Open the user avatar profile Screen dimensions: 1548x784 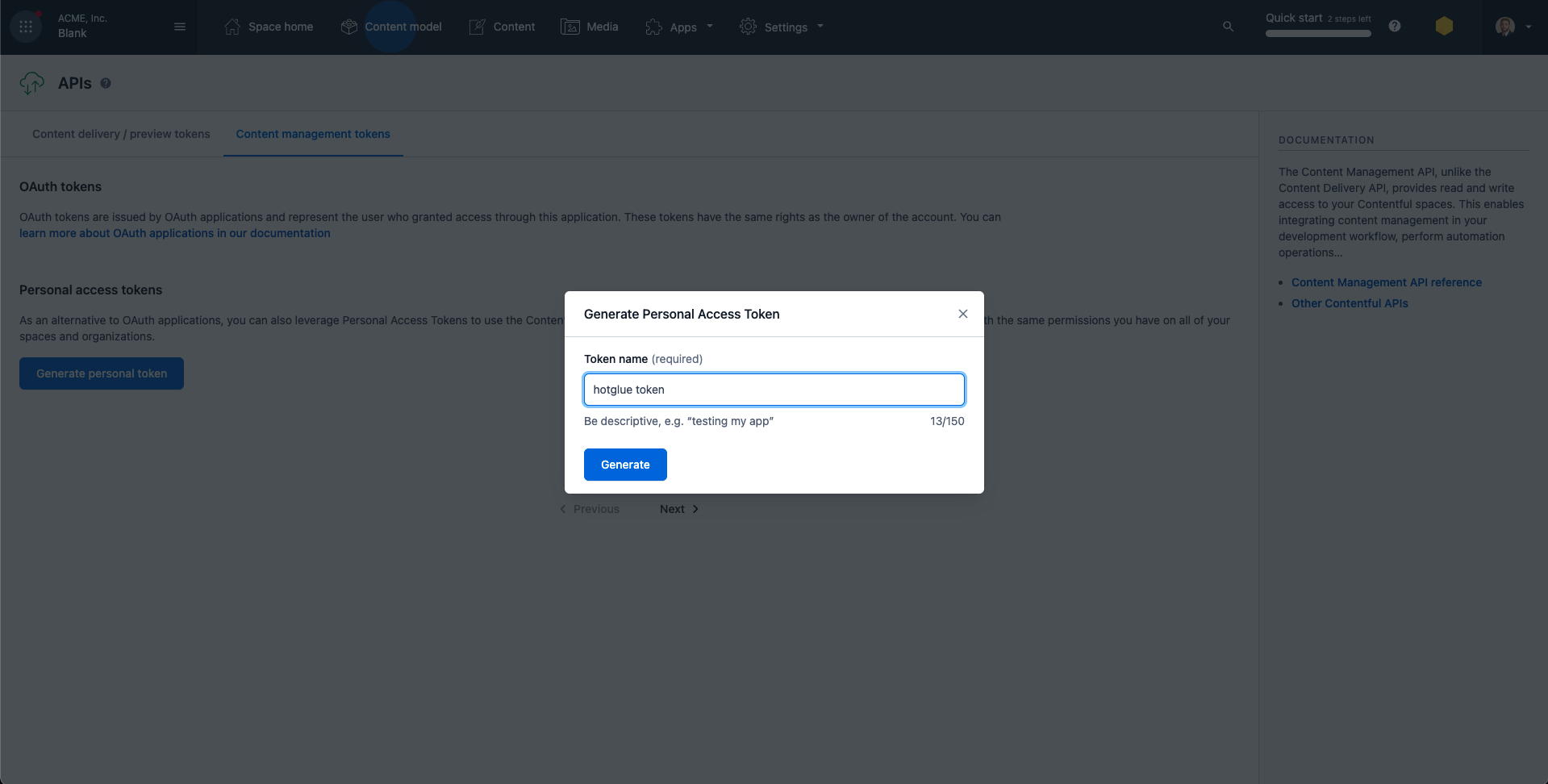point(1504,27)
